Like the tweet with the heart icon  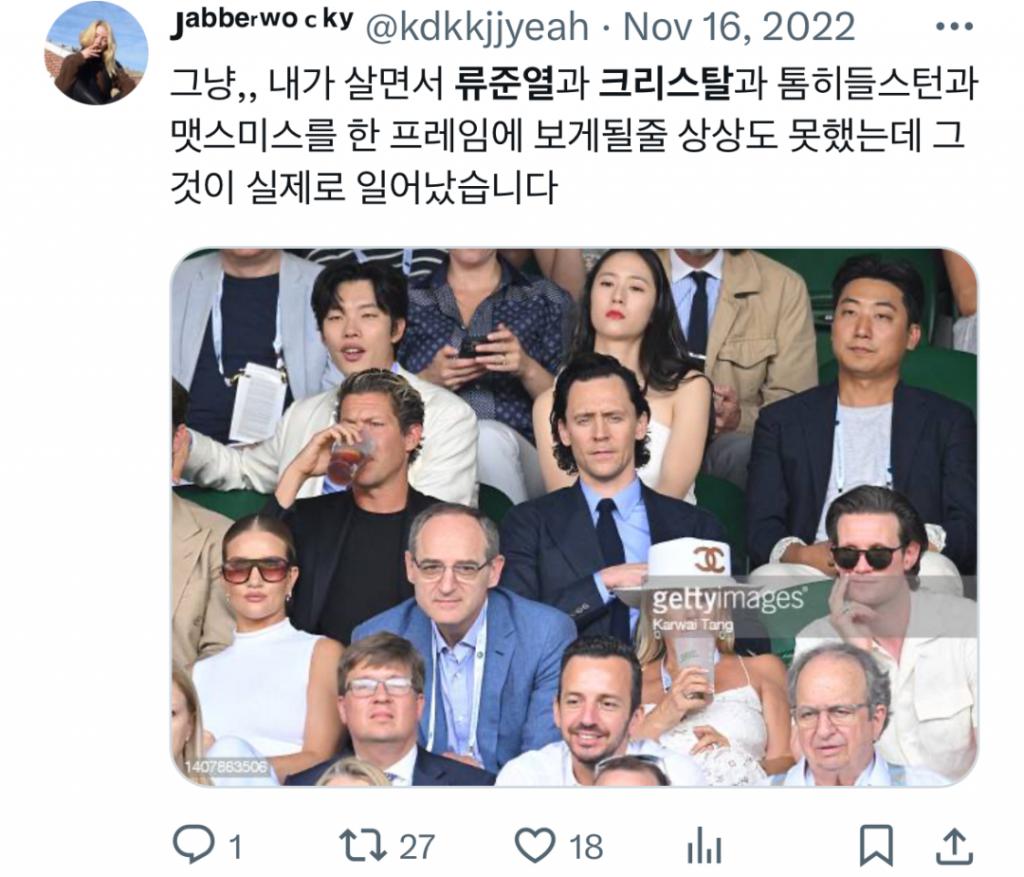click(x=536, y=845)
